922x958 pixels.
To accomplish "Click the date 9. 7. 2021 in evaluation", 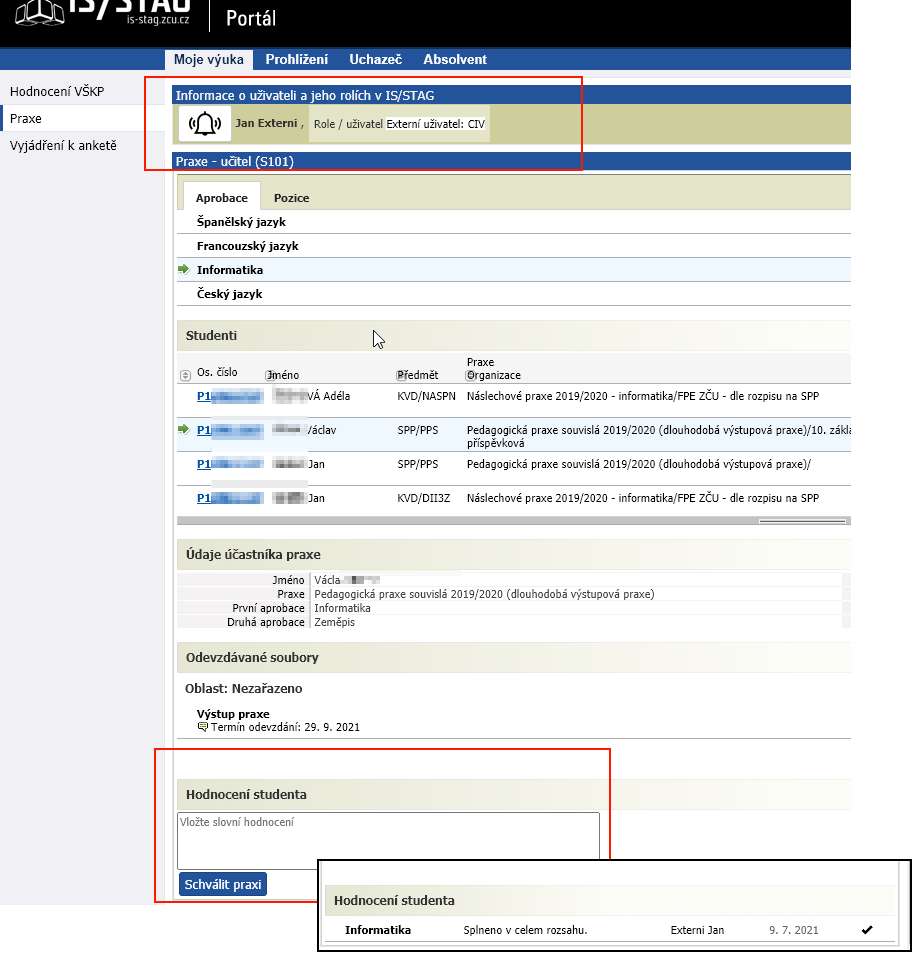I will (x=794, y=930).
